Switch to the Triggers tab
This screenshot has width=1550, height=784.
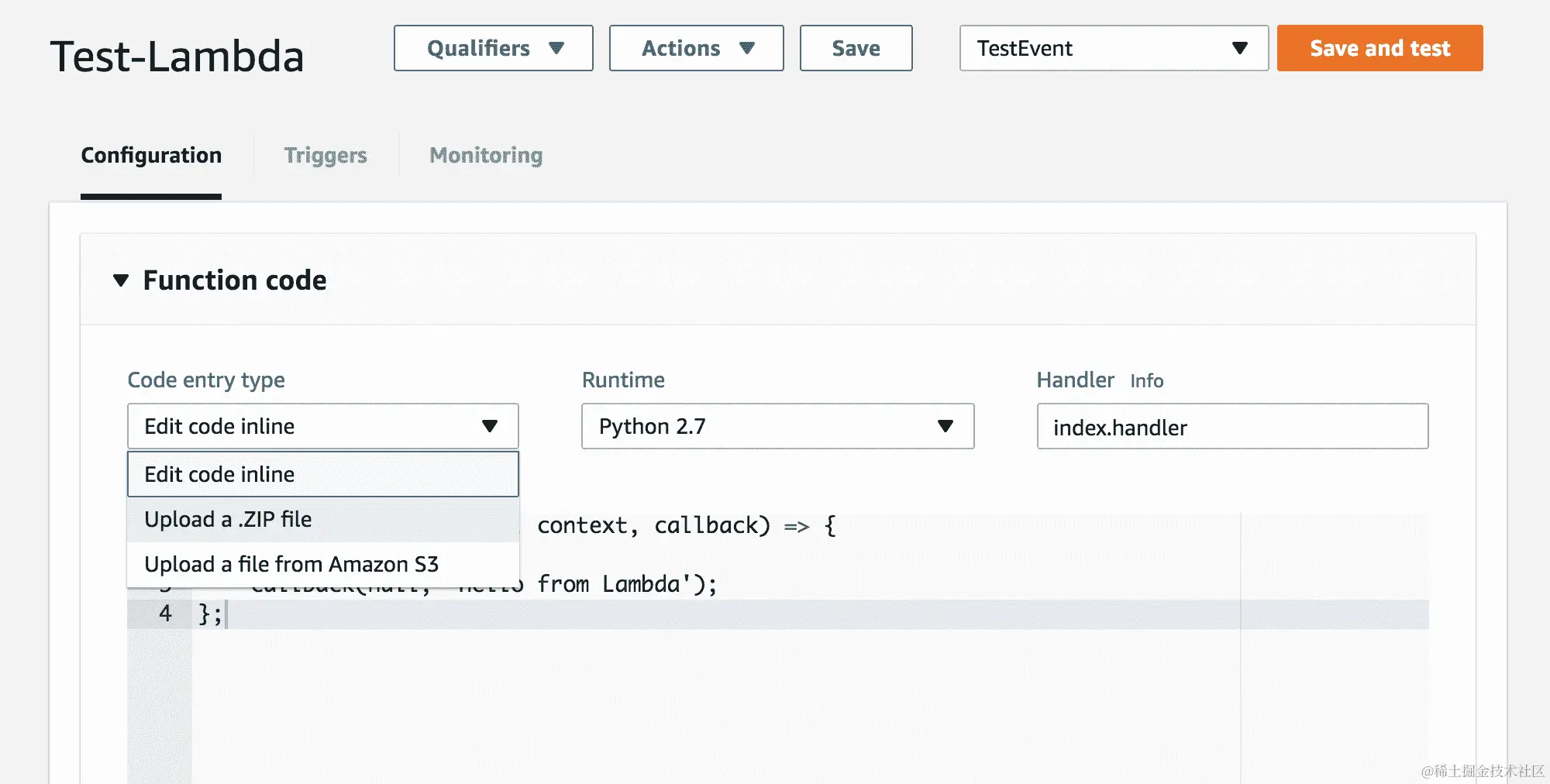[325, 156]
